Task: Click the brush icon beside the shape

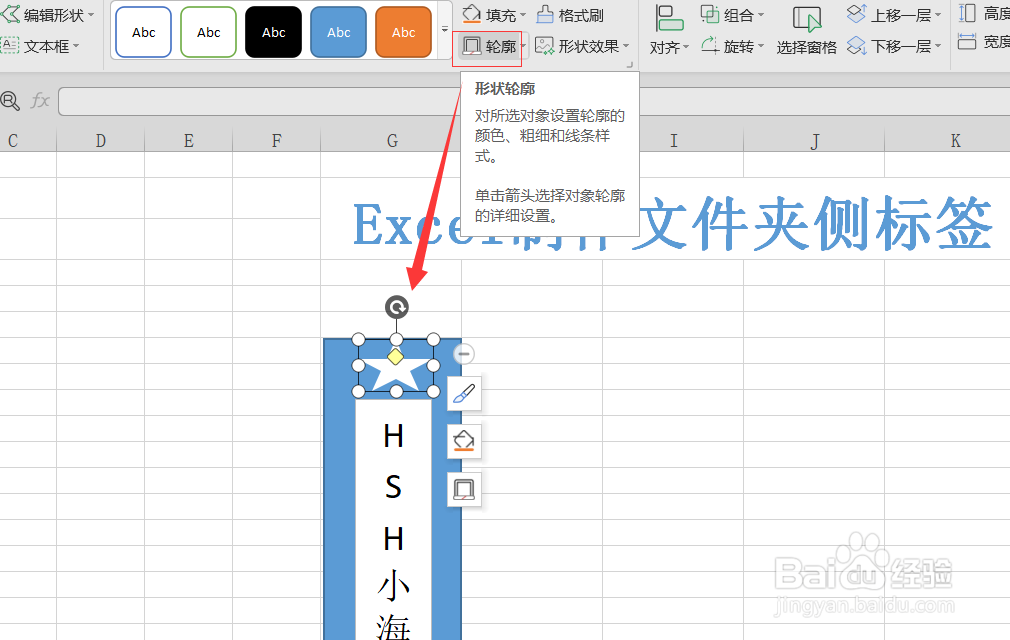Action: [x=463, y=393]
